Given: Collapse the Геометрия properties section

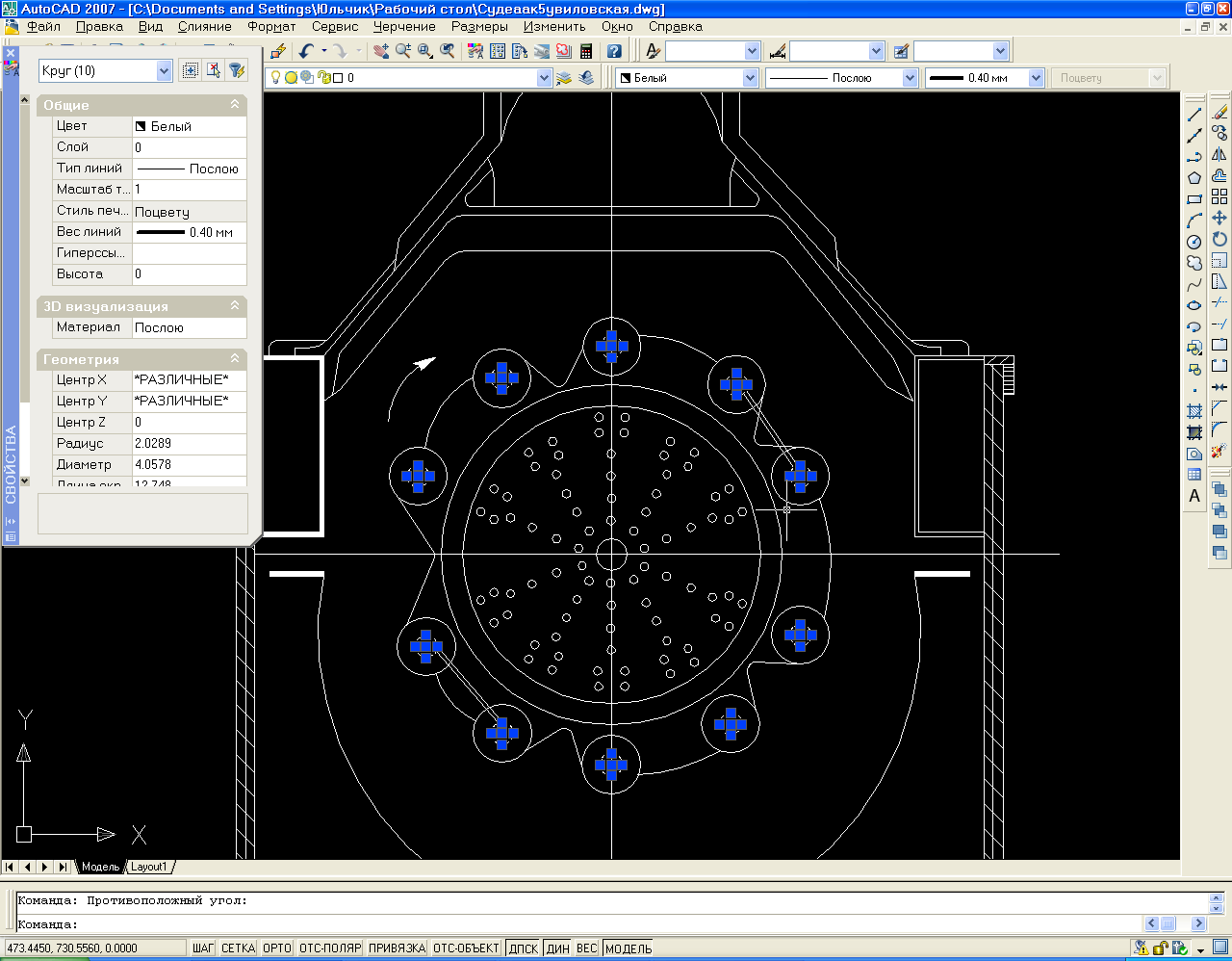Looking at the screenshot, I should click(235, 359).
